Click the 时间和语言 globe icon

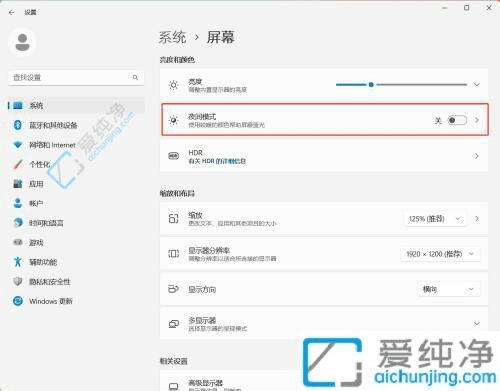pos(18,223)
